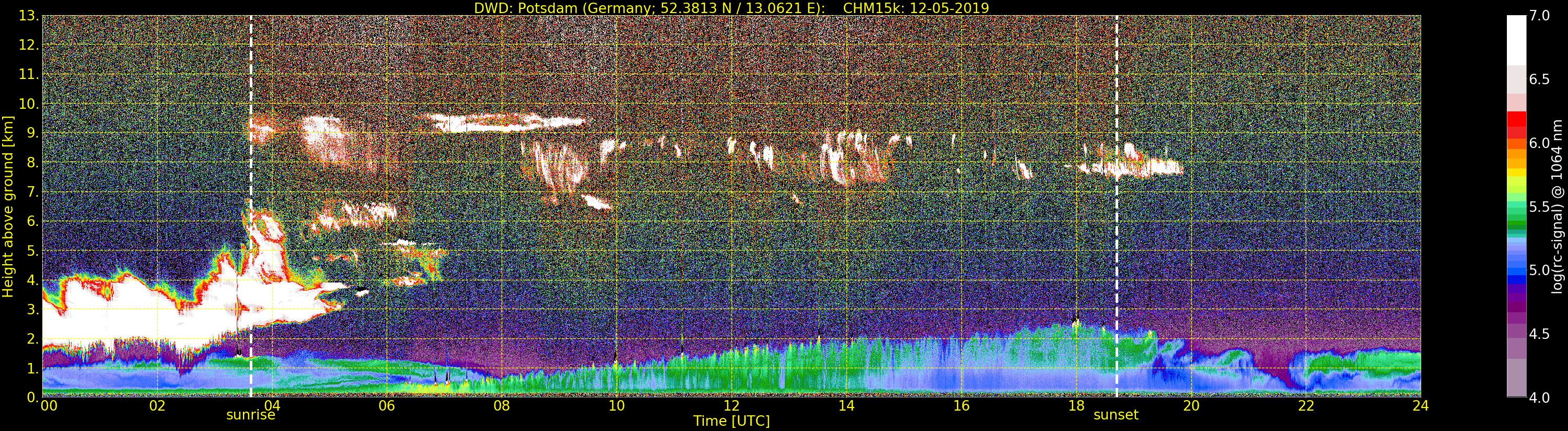Viewport: 1568px width, 431px height.
Task: Click the time-axis tick label '04'
Action: pyautogui.click(x=272, y=405)
